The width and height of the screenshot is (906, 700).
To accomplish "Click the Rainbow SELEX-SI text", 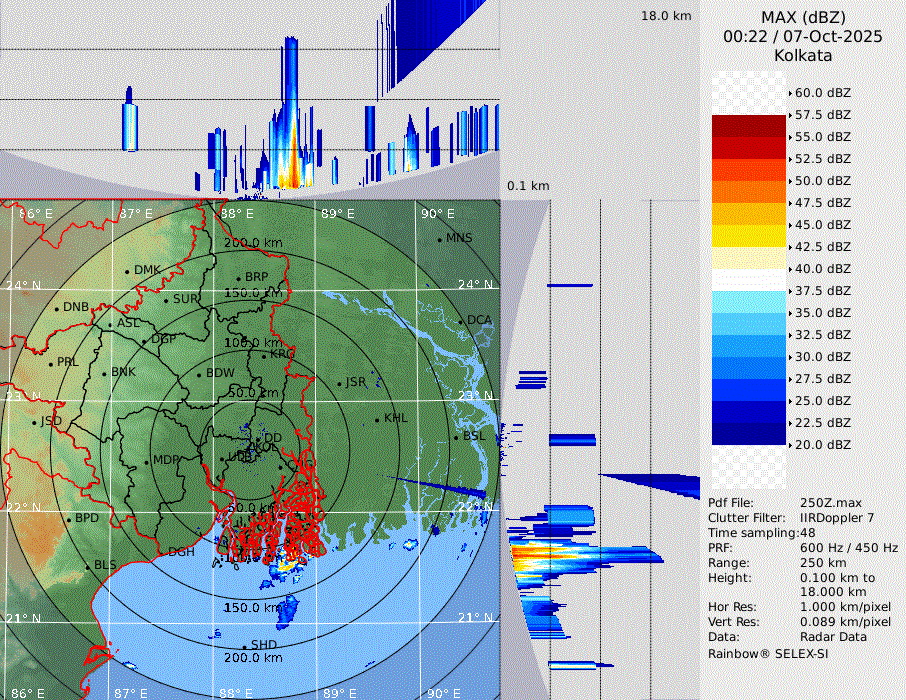I will (x=768, y=653).
